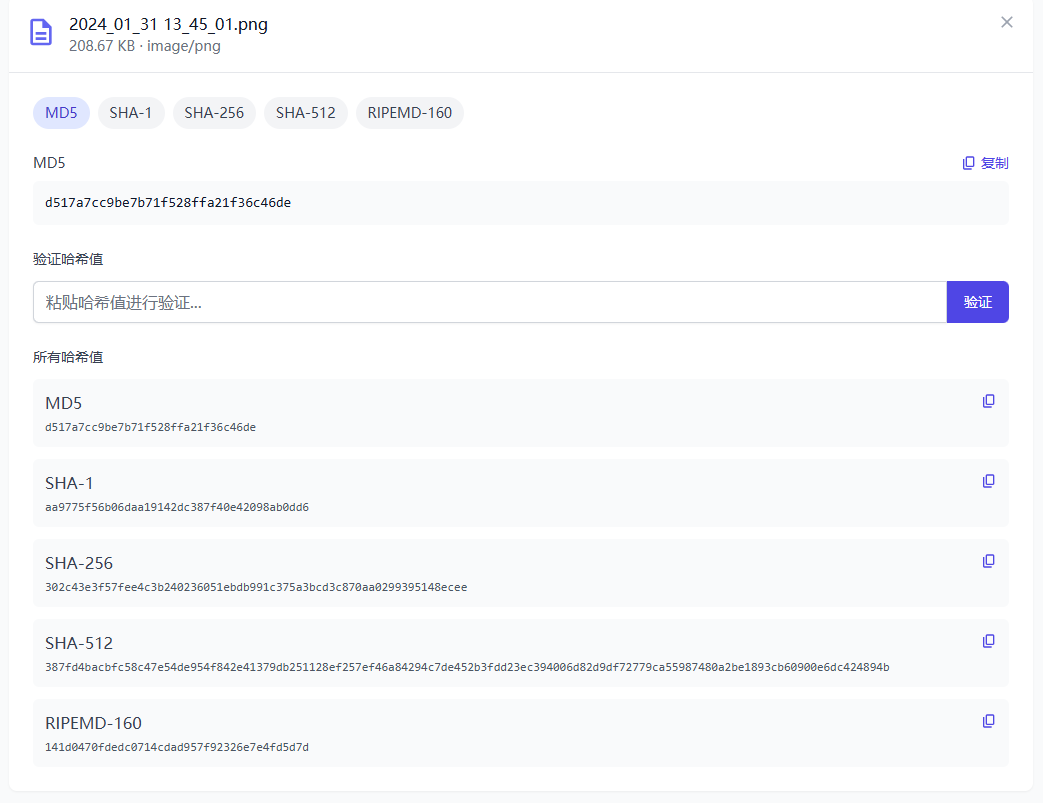Click the selected MD5 hash value box
Image resolution: width=1043 pixels, height=803 pixels.
click(520, 203)
